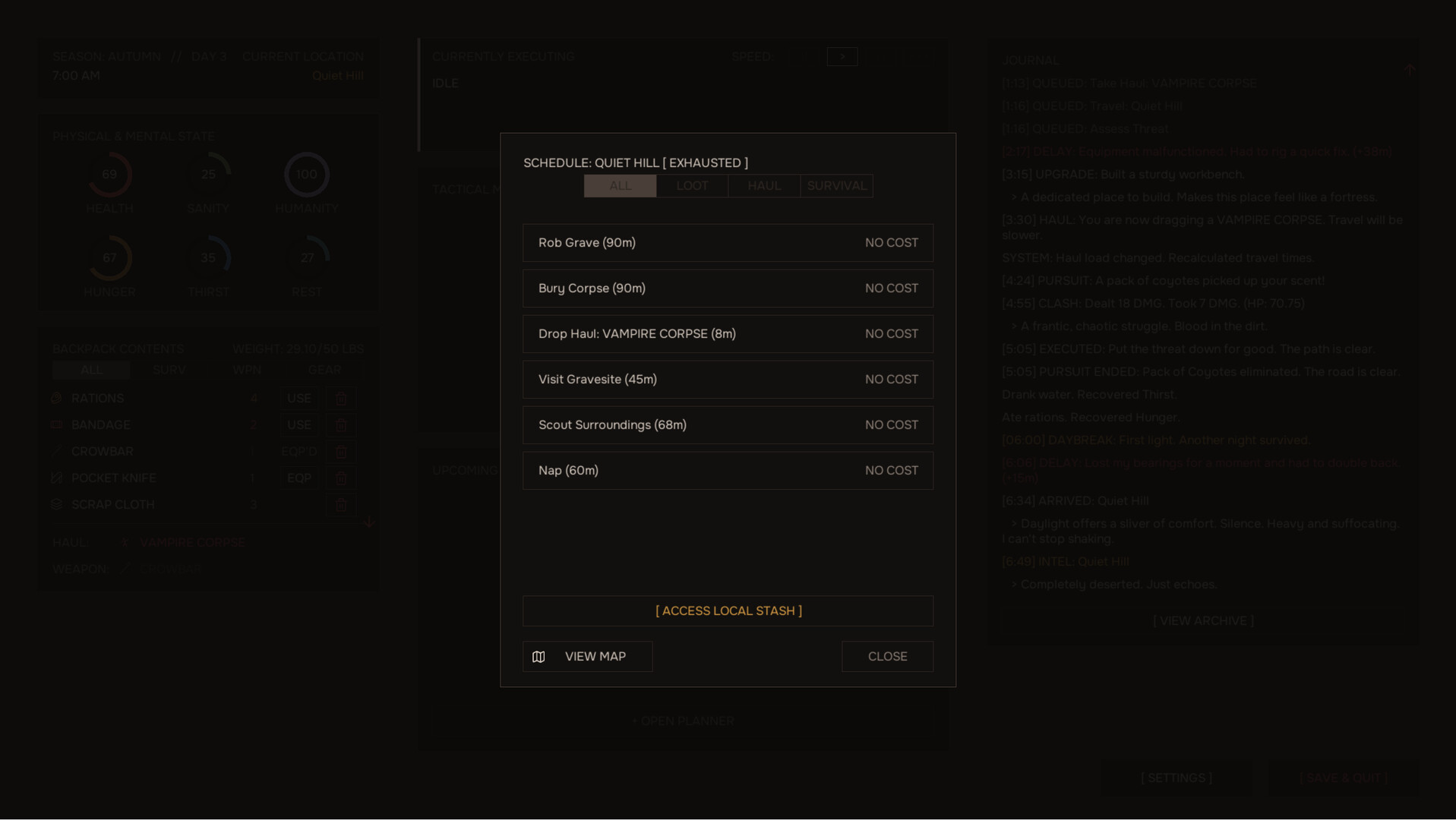
Task: Switch to the LOOT schedule tab
Action: [692, 186]
